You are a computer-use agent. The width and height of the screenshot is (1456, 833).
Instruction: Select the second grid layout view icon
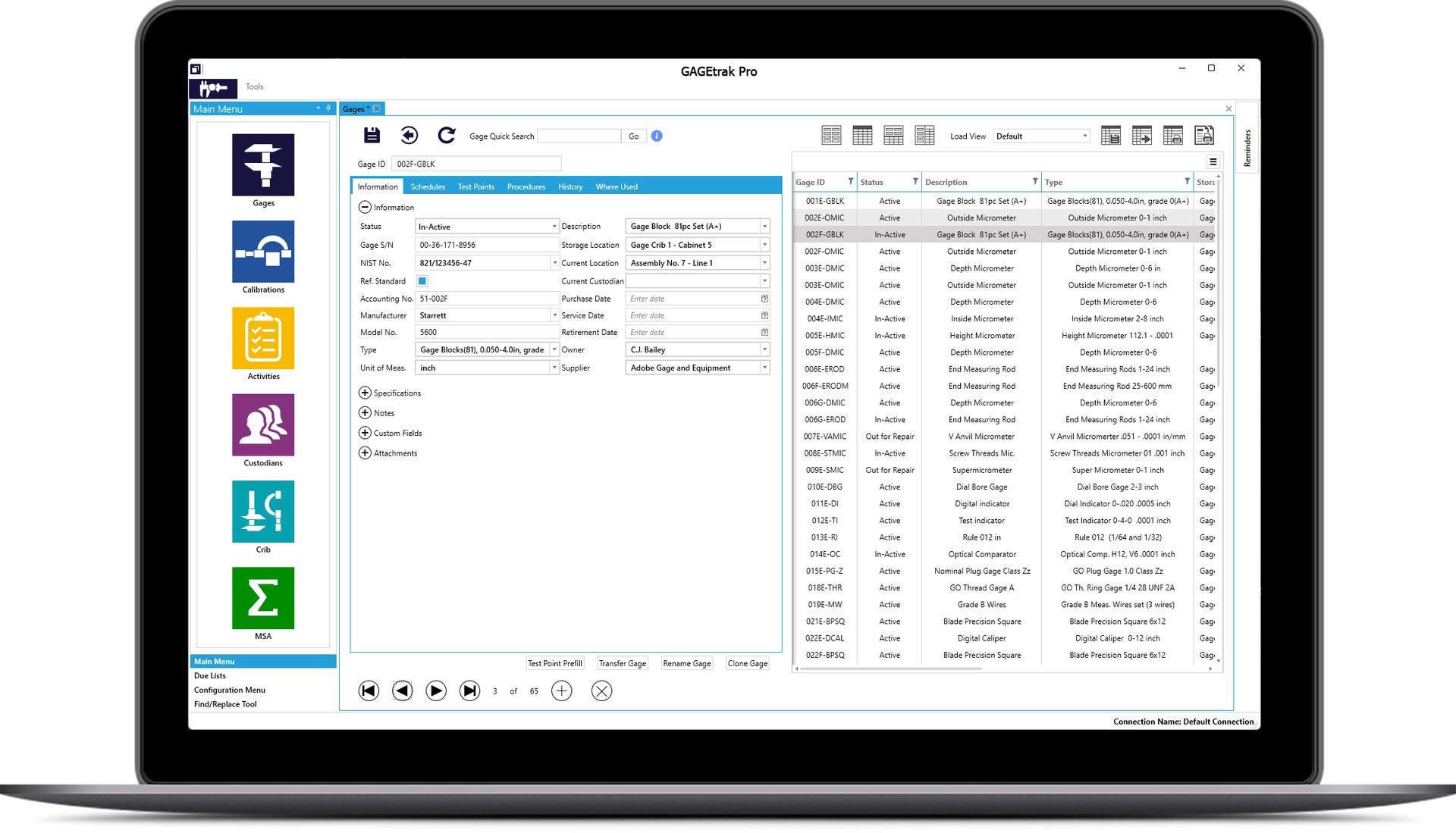pos(862,136)
